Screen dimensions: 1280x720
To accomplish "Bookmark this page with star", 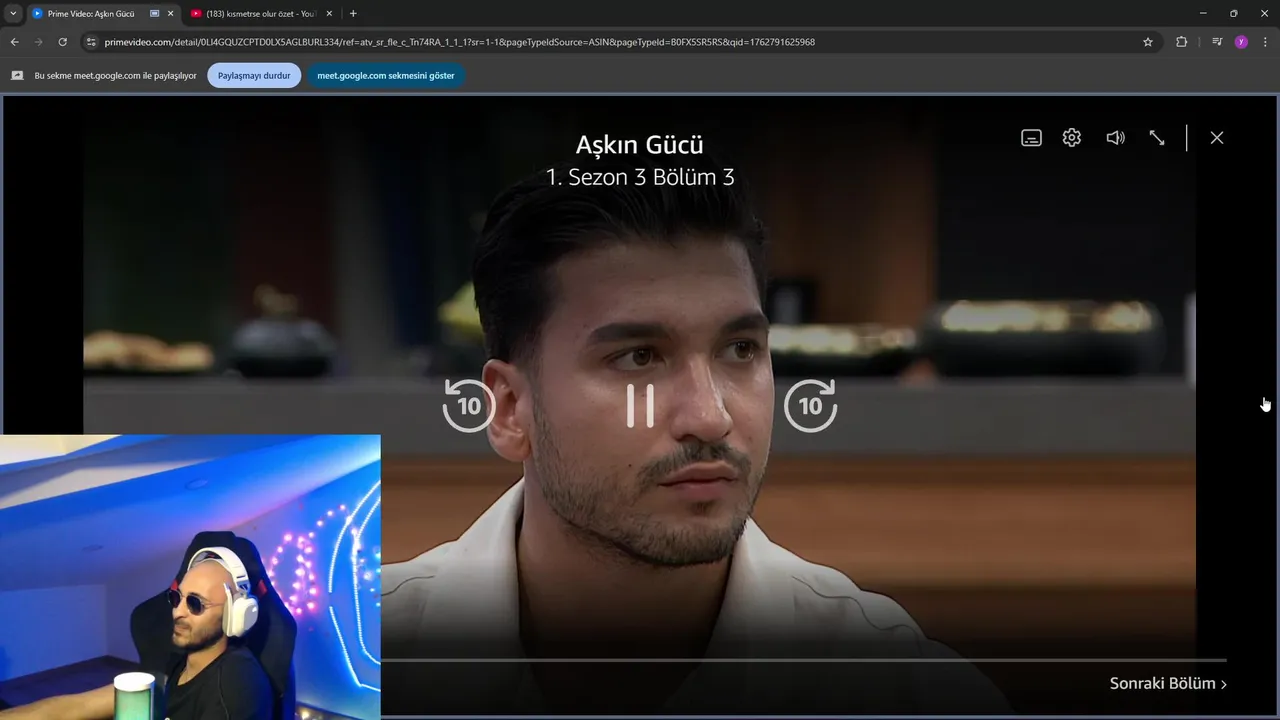I will point(1148,42).
